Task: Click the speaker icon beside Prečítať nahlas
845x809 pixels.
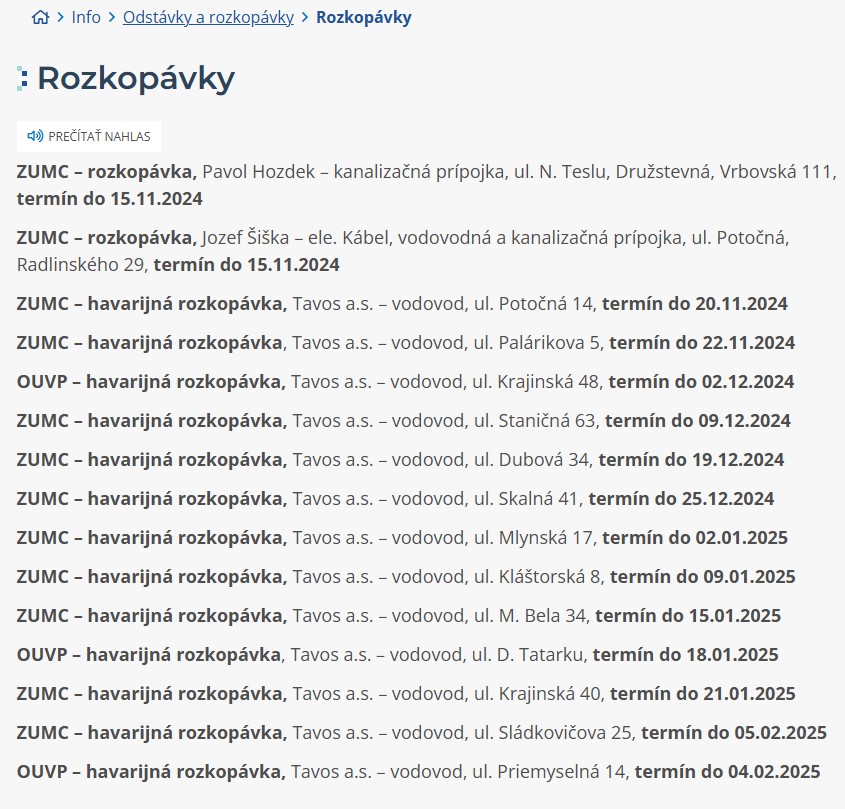Action: (35, 136)
